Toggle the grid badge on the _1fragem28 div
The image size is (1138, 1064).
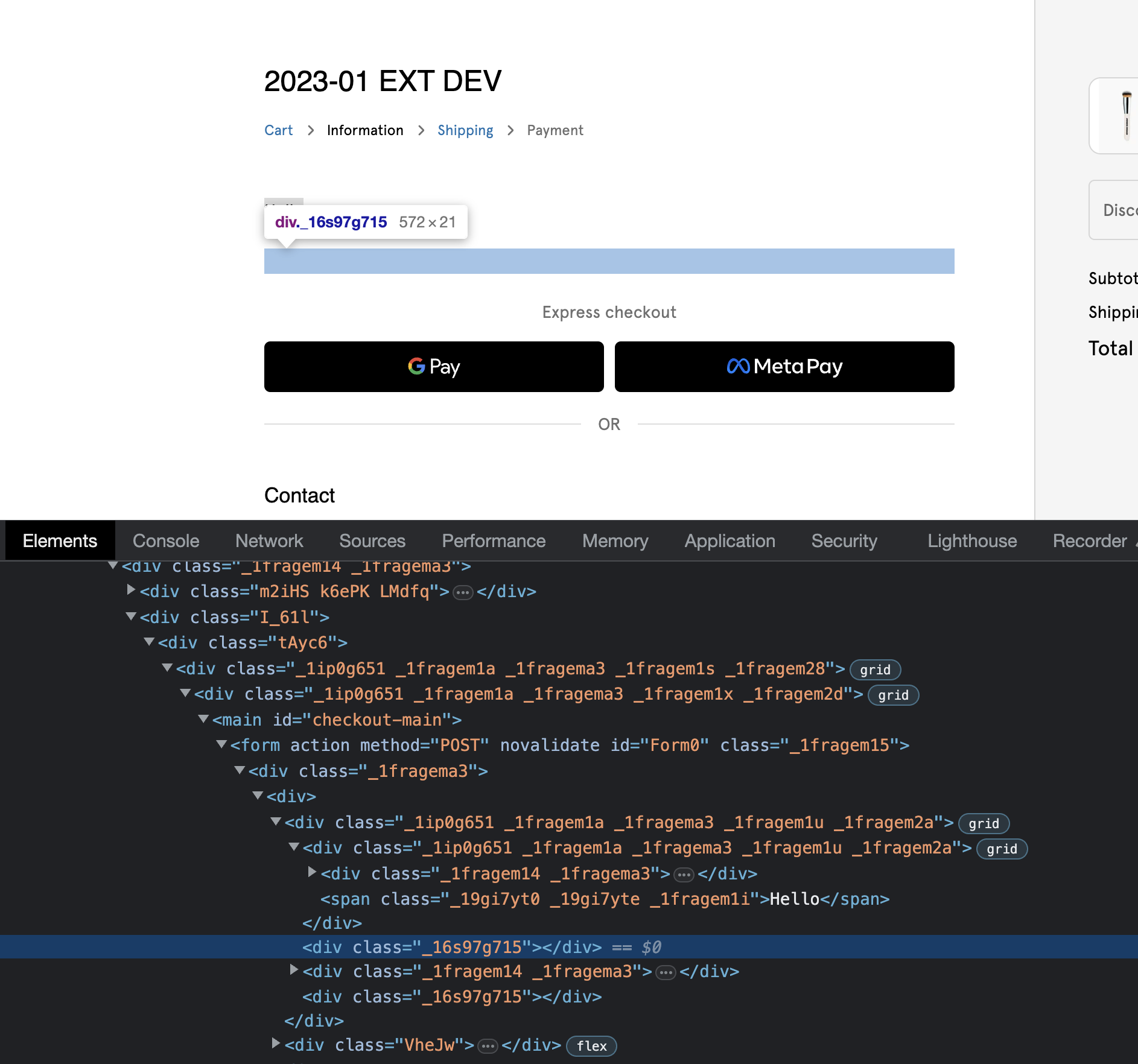875,670
